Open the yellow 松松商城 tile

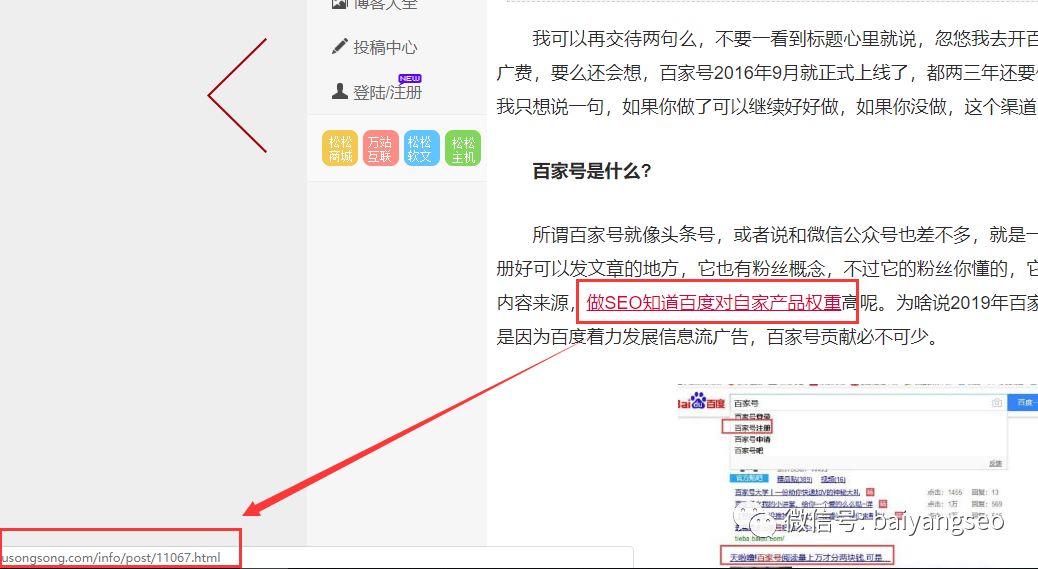[x=340, y=148]
